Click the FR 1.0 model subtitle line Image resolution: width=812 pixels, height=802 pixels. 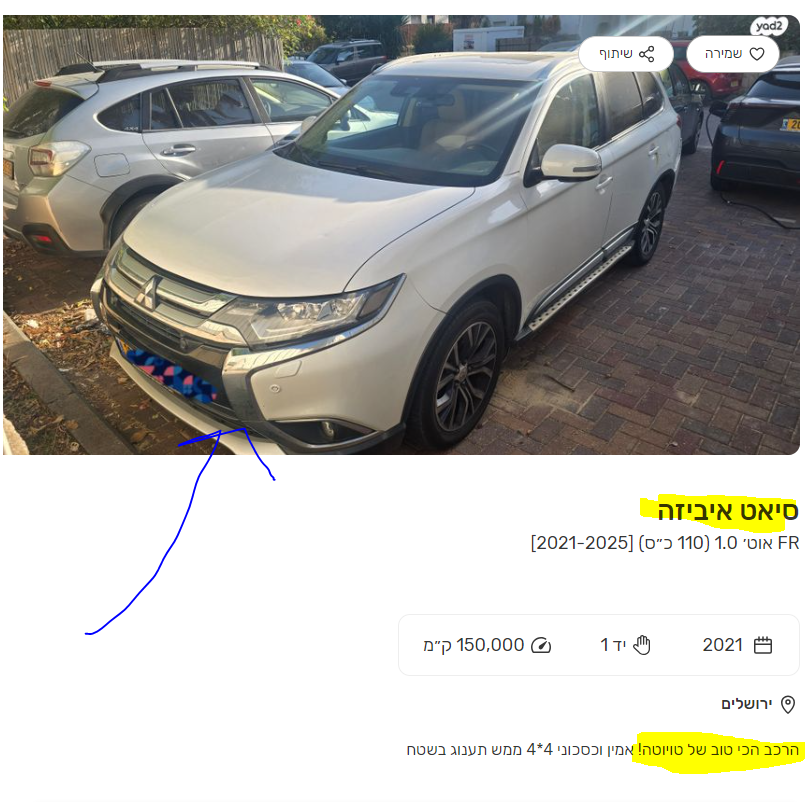point(665,543)
